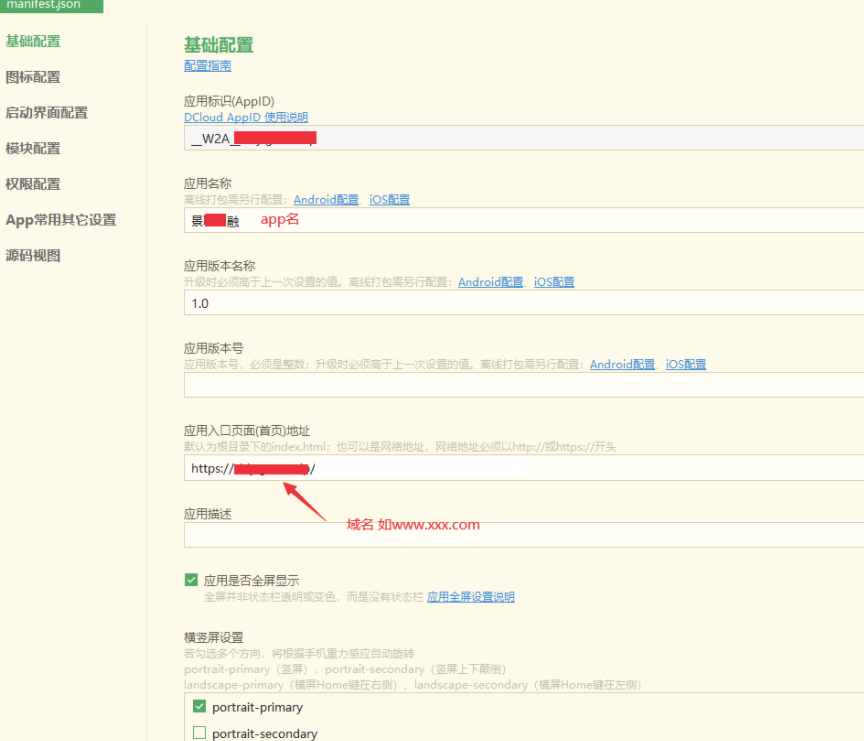Uncheck portrait-primary orientation checkbox
This screenshot has width=864, height=741.
[x=199, y=707]
